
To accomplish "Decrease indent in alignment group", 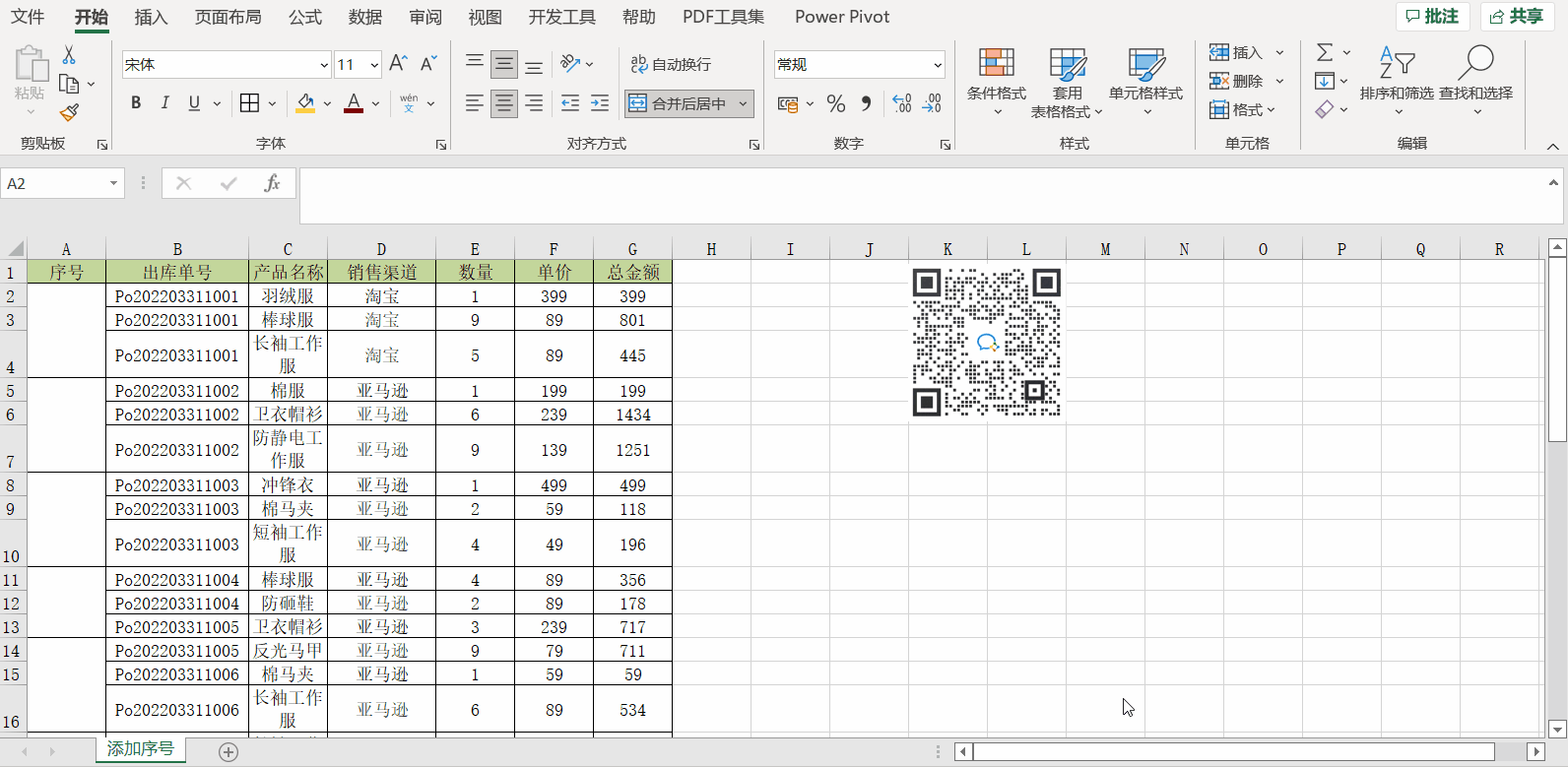I will [x=570, y=103].
